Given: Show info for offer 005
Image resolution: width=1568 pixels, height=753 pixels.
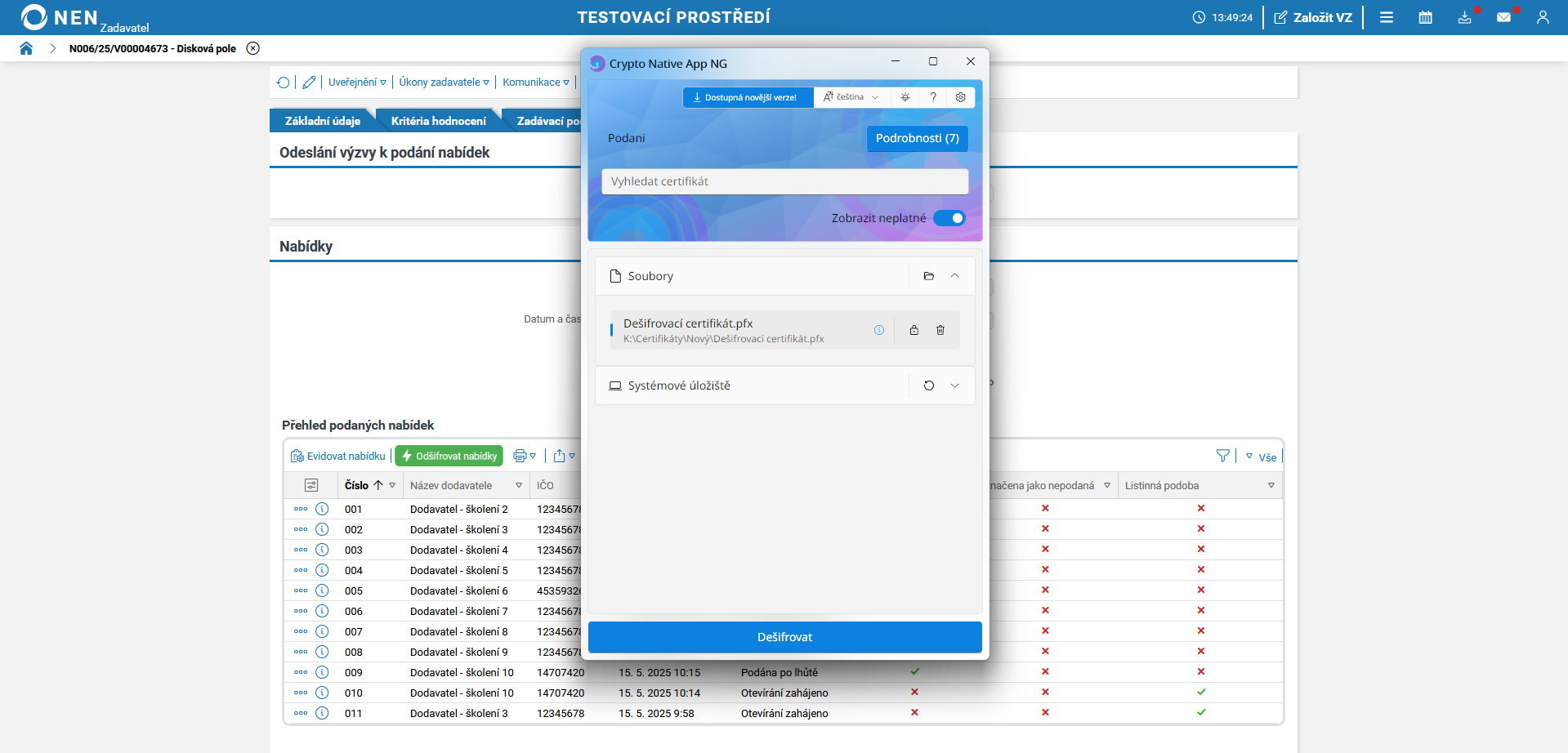Looking at the screenshot, I should pyautogui.click(x=322, y=590).
